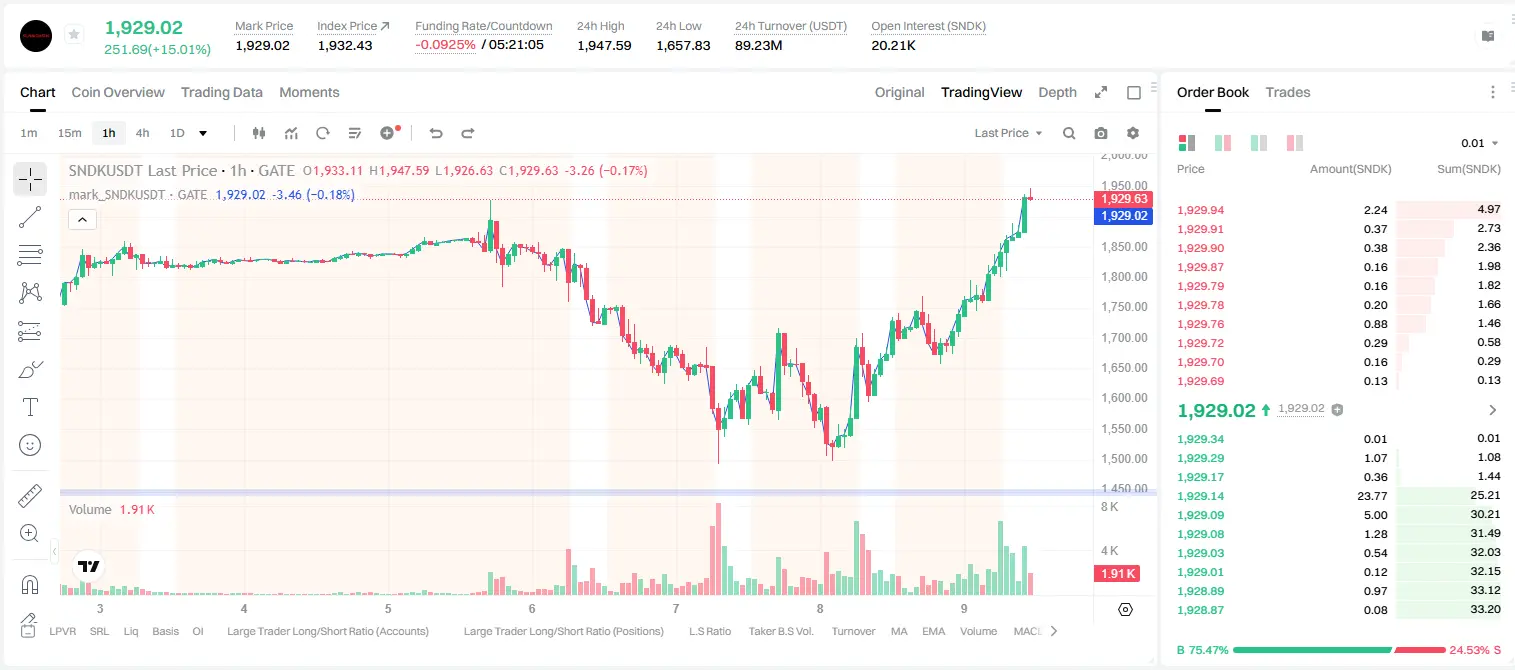This screenshot has width=1515, height=670.
Task: Click the chart screenshot camera icon
Action: 1101,133
